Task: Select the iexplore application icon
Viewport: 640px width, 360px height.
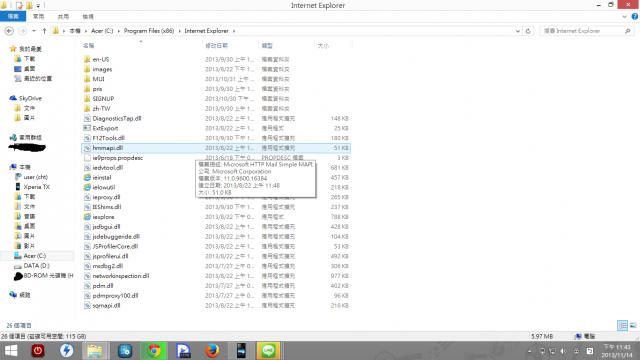Action: pyautogui.click(x=87, y=217)
